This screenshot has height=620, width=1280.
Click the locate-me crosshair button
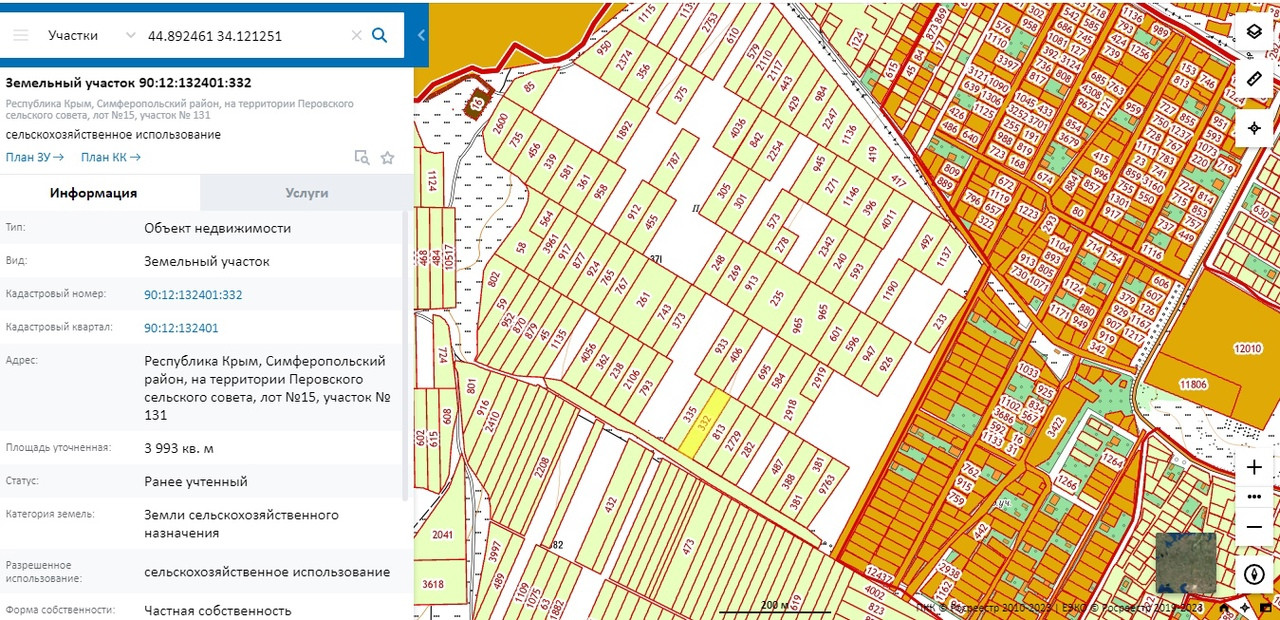pos(1254,128)
